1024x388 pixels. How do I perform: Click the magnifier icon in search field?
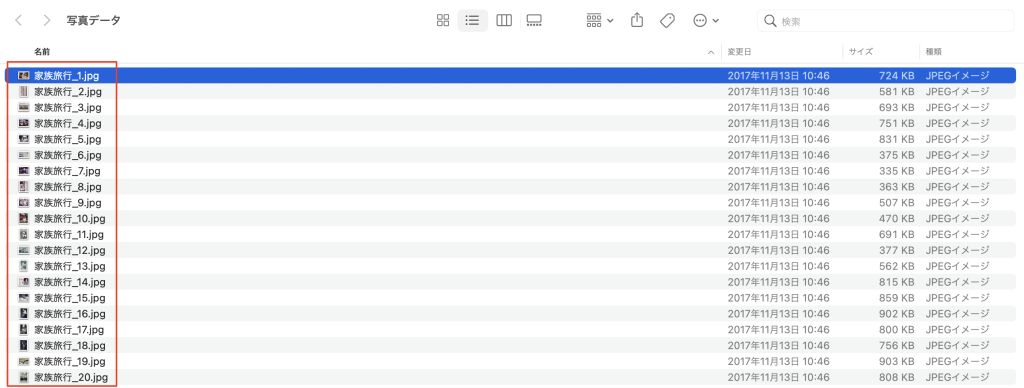click(x=770, y=21)
